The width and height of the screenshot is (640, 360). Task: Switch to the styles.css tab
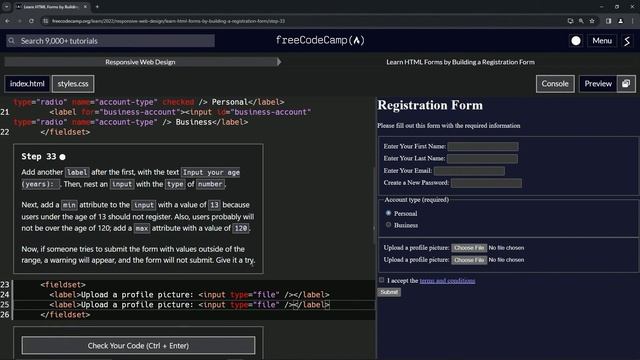pyautogui.click(x=73, y=84)
